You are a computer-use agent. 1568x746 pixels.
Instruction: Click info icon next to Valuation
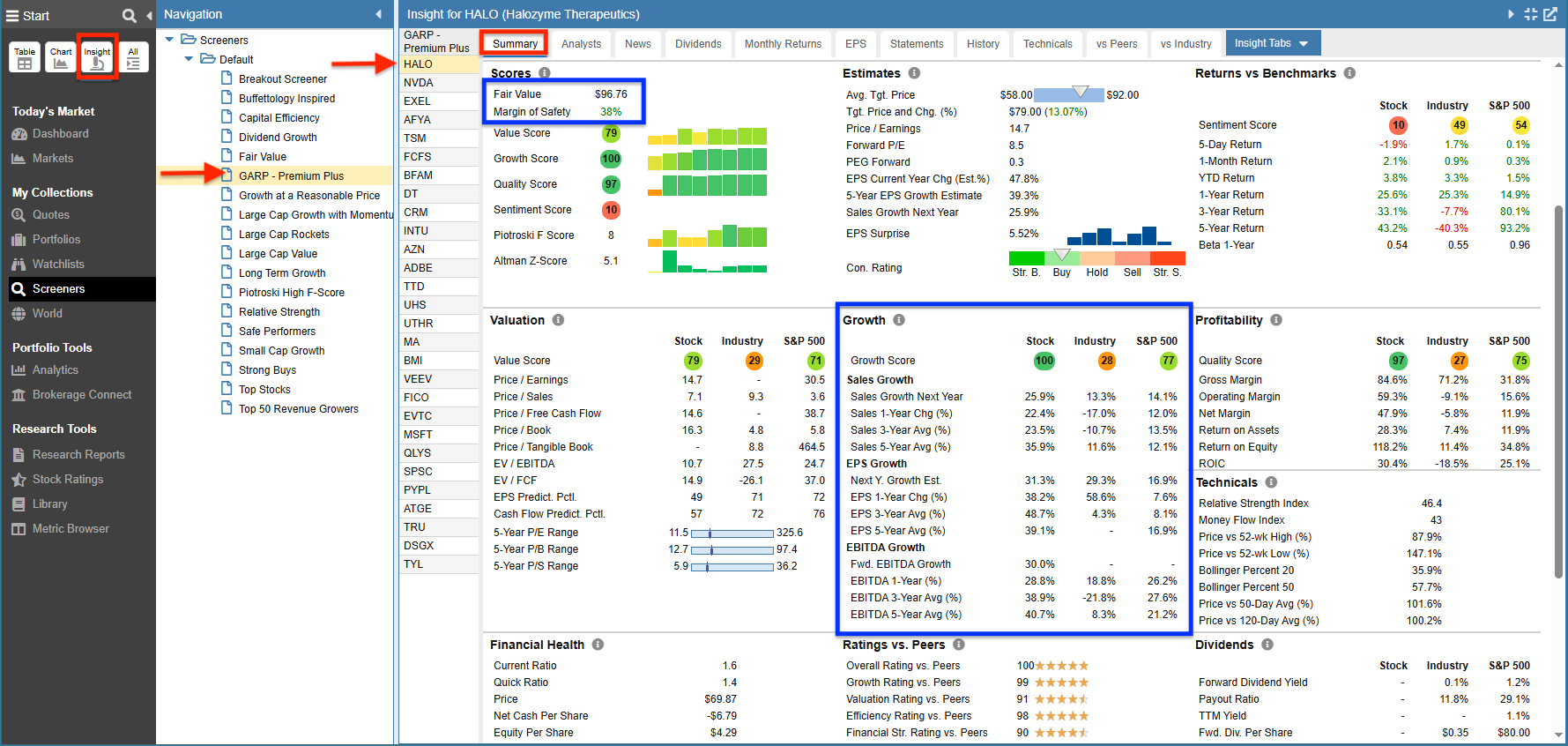click(558, 320)
